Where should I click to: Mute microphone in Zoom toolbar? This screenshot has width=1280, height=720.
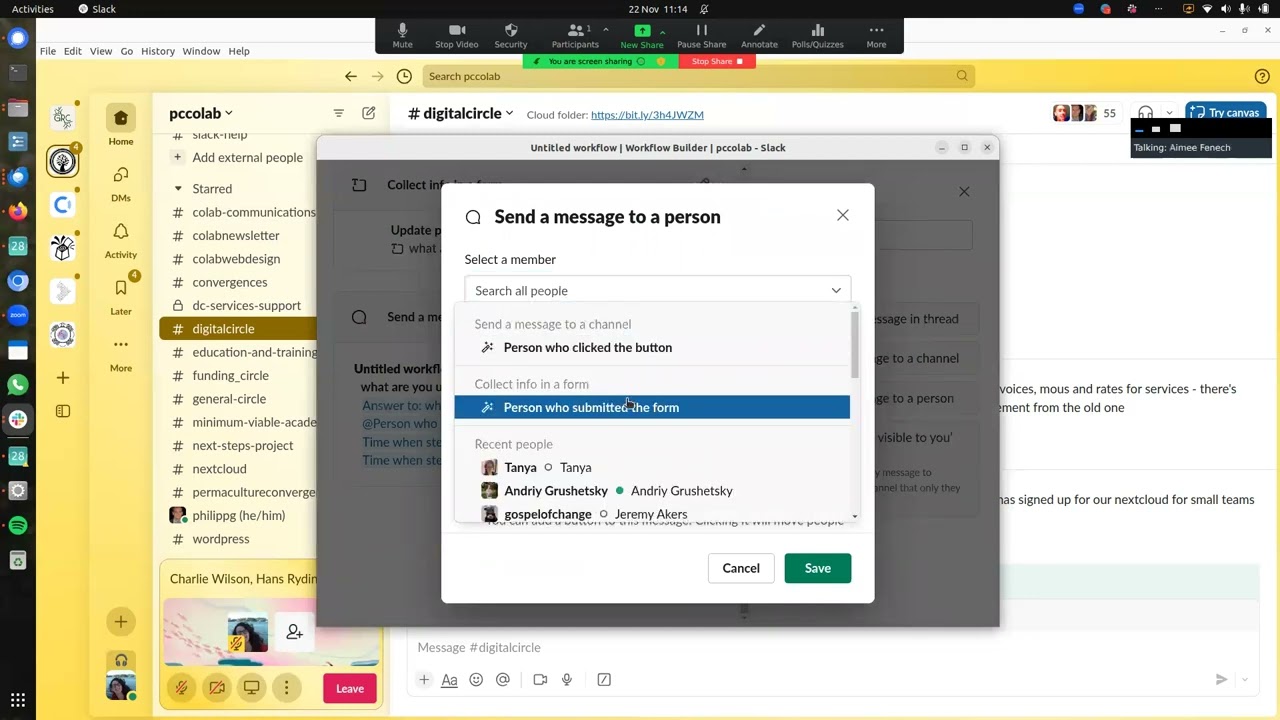coord(402,36)
